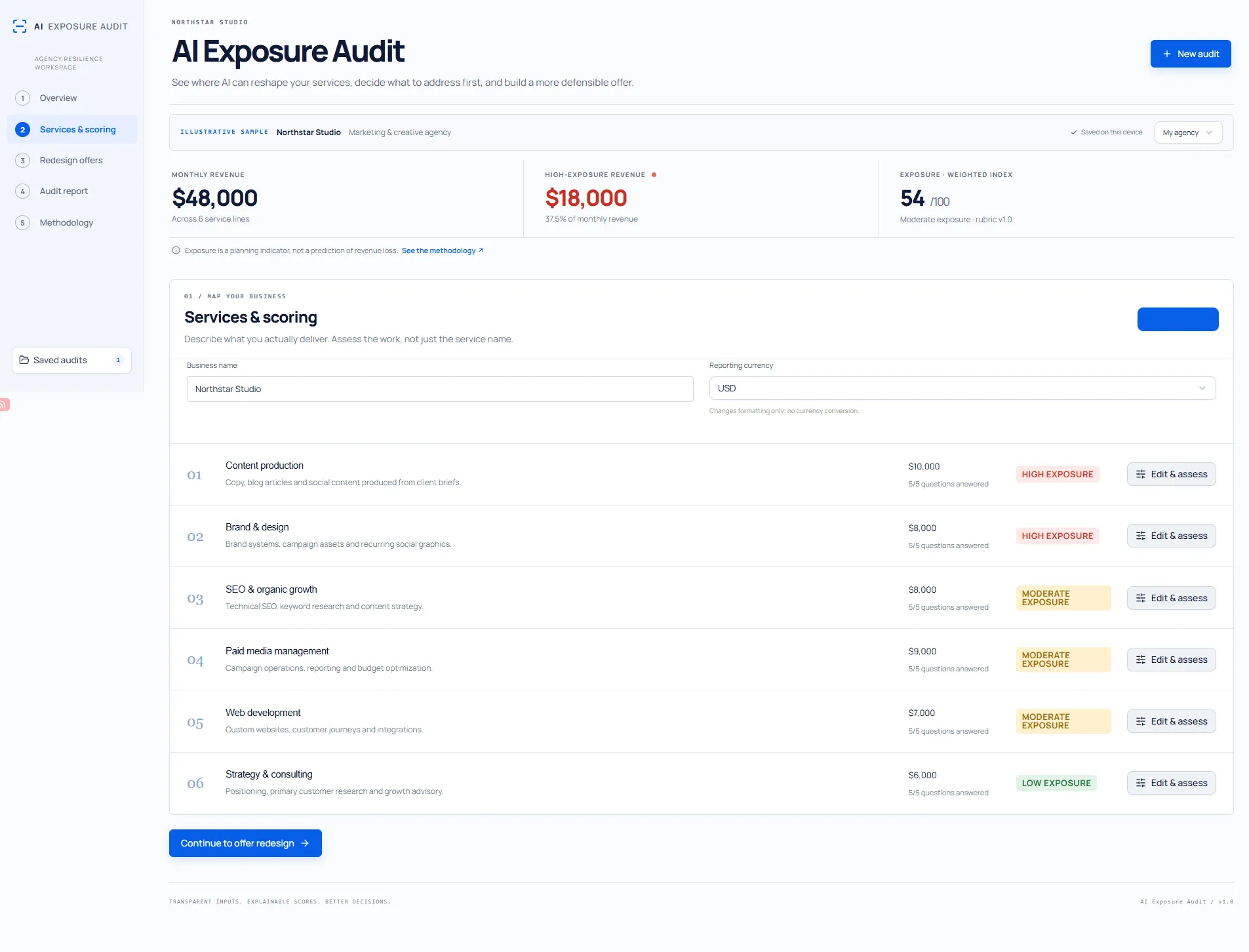Click the Content production HIGH EXPOSURE badge
Viewport: 1249px width, 952px height.
click(x=1057, y=474)
